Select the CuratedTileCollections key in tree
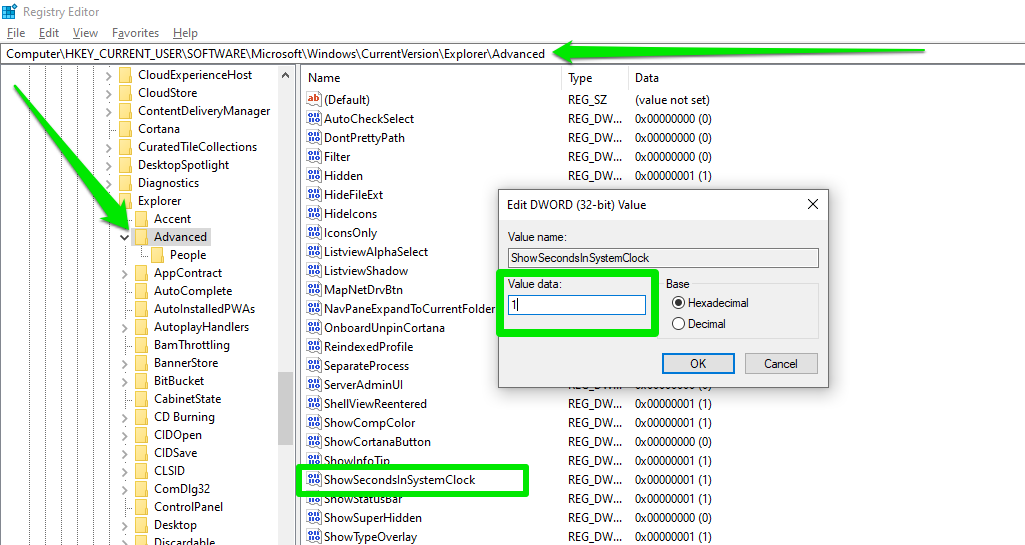The height and width of the screenshot is (545, 1025). coord(197,147)
